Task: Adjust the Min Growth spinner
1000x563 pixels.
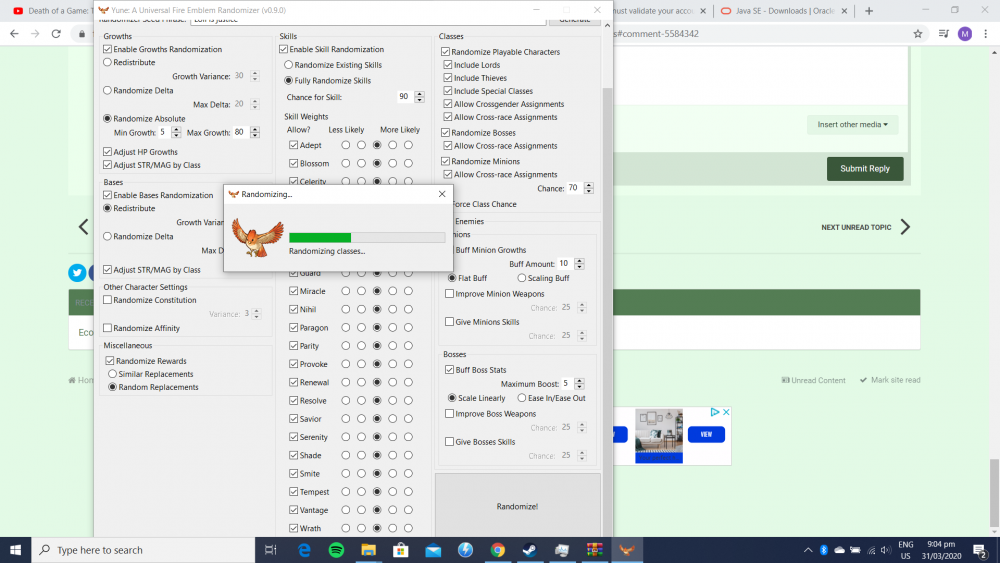Action: [x=176, y=133]
